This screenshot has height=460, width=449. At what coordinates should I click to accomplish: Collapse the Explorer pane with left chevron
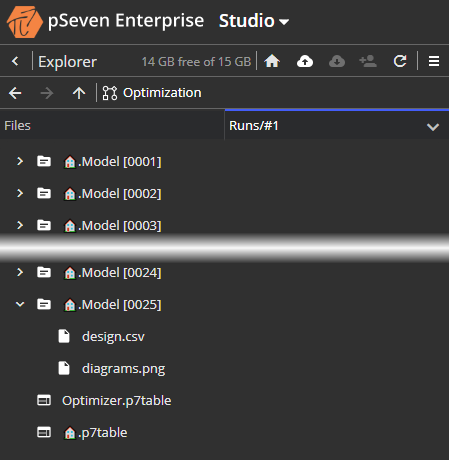click(15, 61)
